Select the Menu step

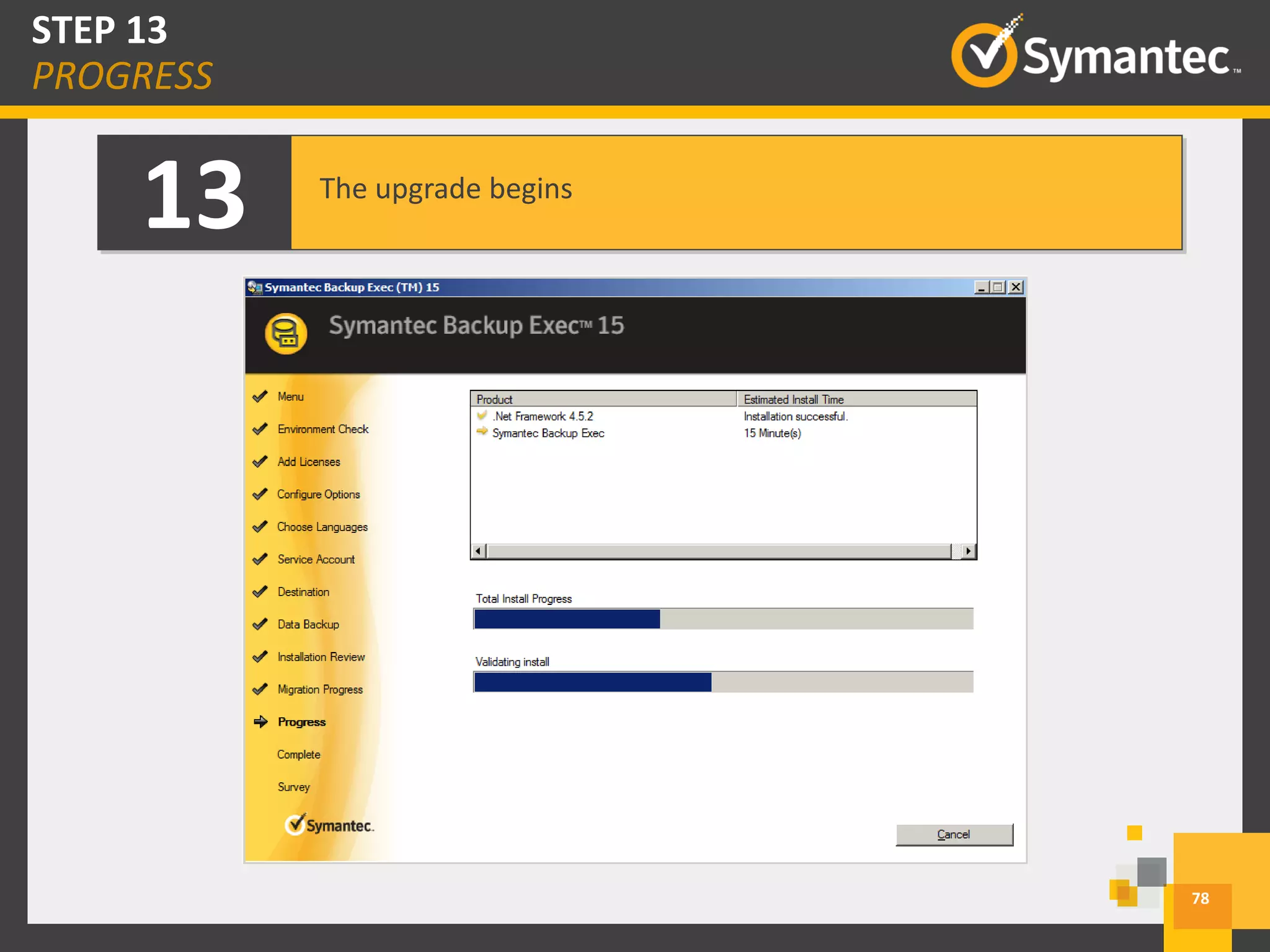[x=291, y=397]
